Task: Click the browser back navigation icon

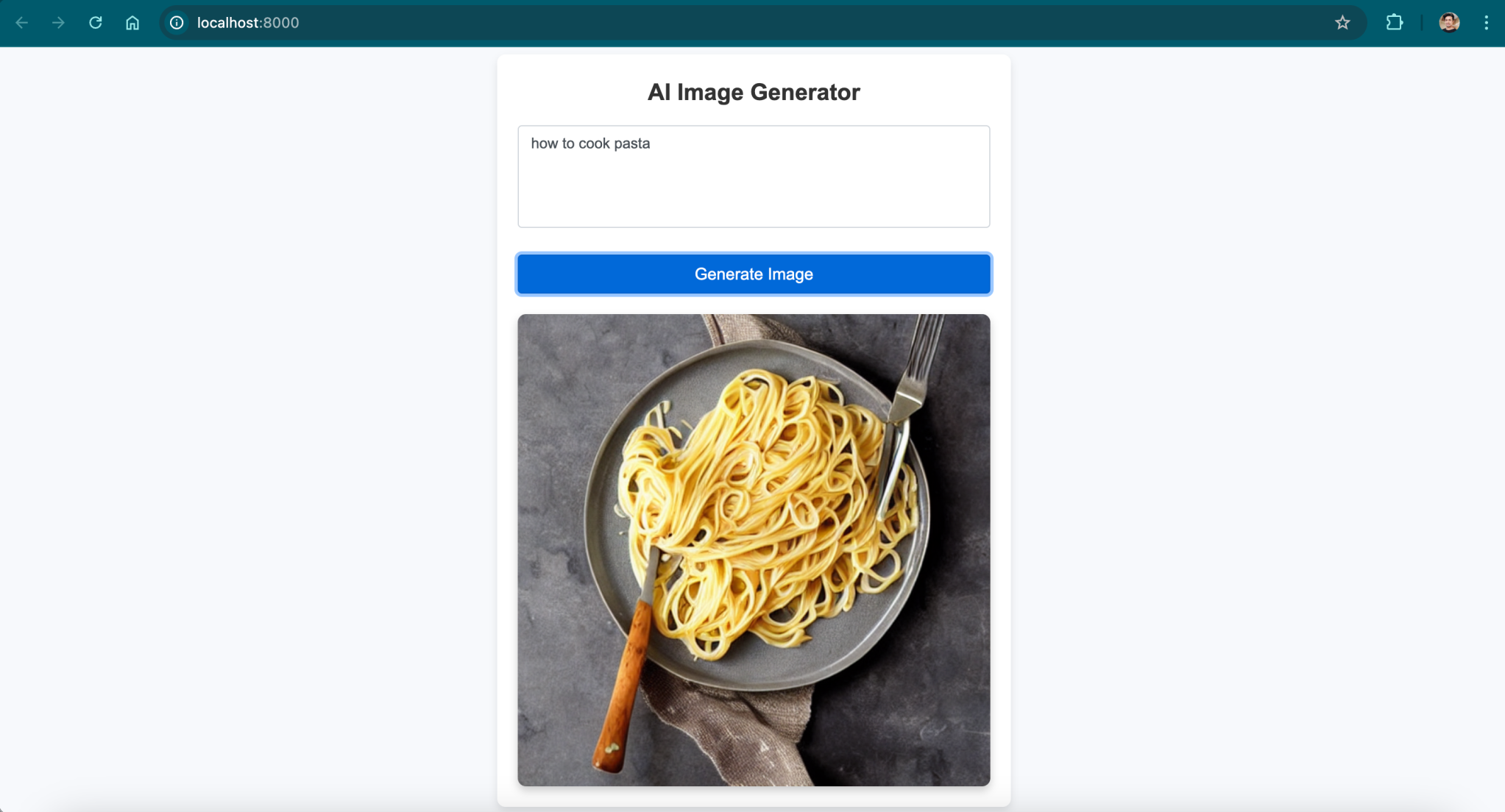Action: pos(21,22)
